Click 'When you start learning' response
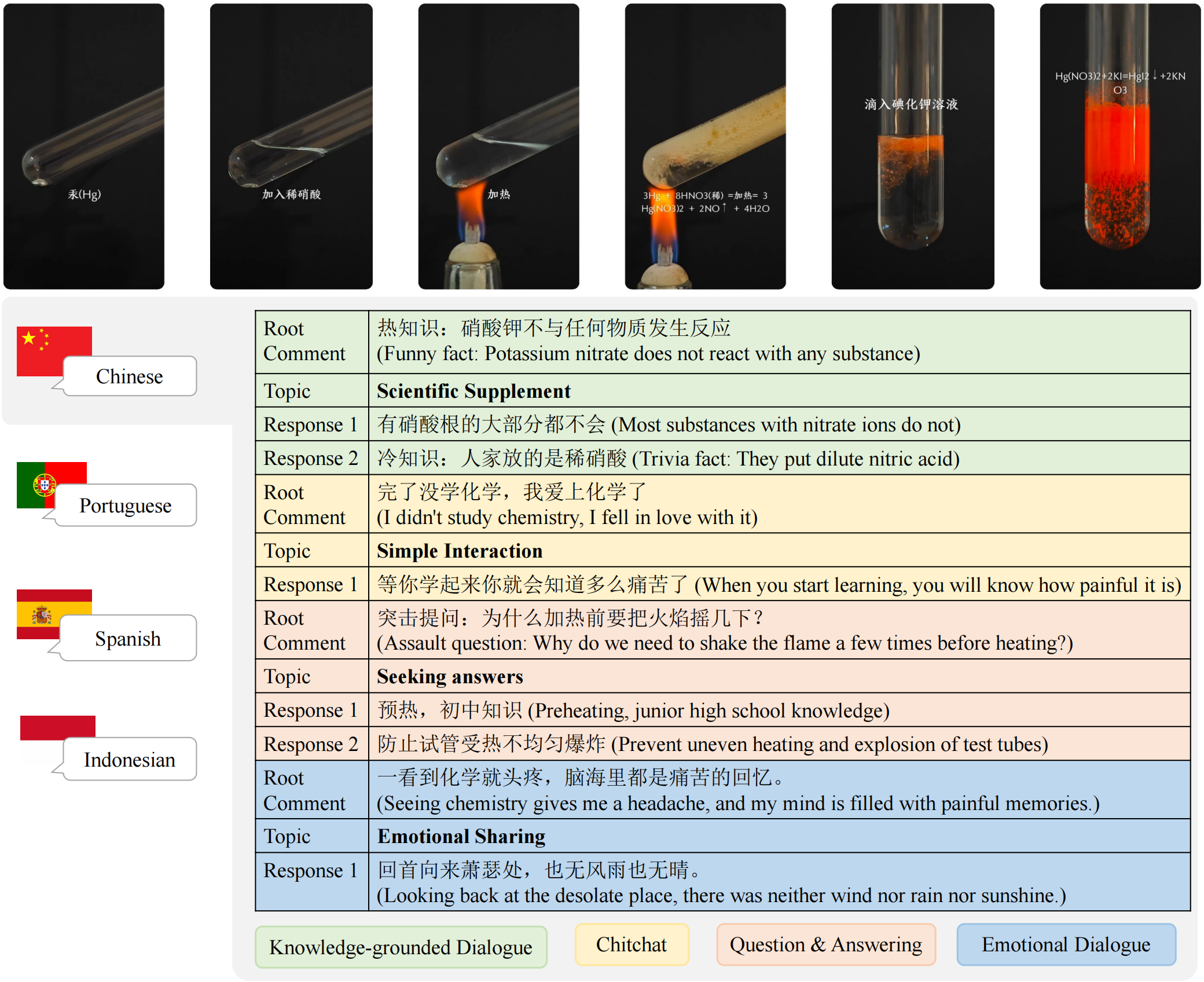This screenshot has width=1204, height=982. [x=779, y=584]
